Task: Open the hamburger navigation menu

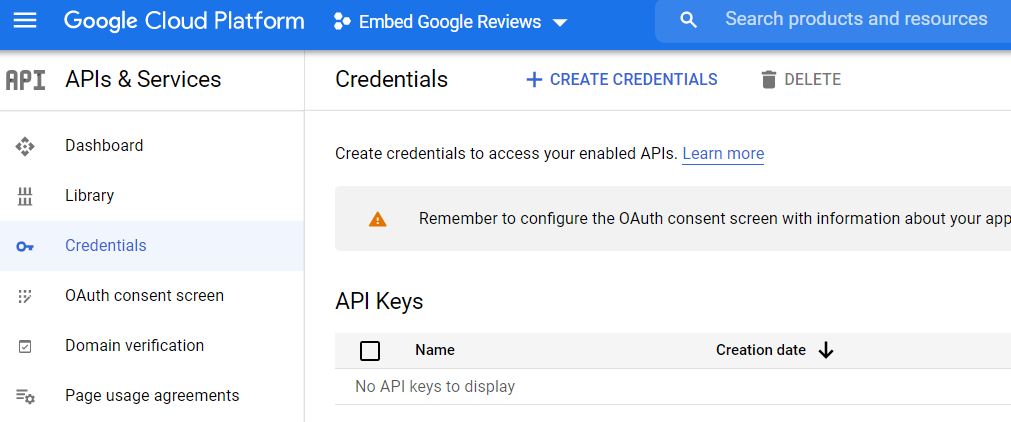Action: pyautogui.click(x=25, y=21)
